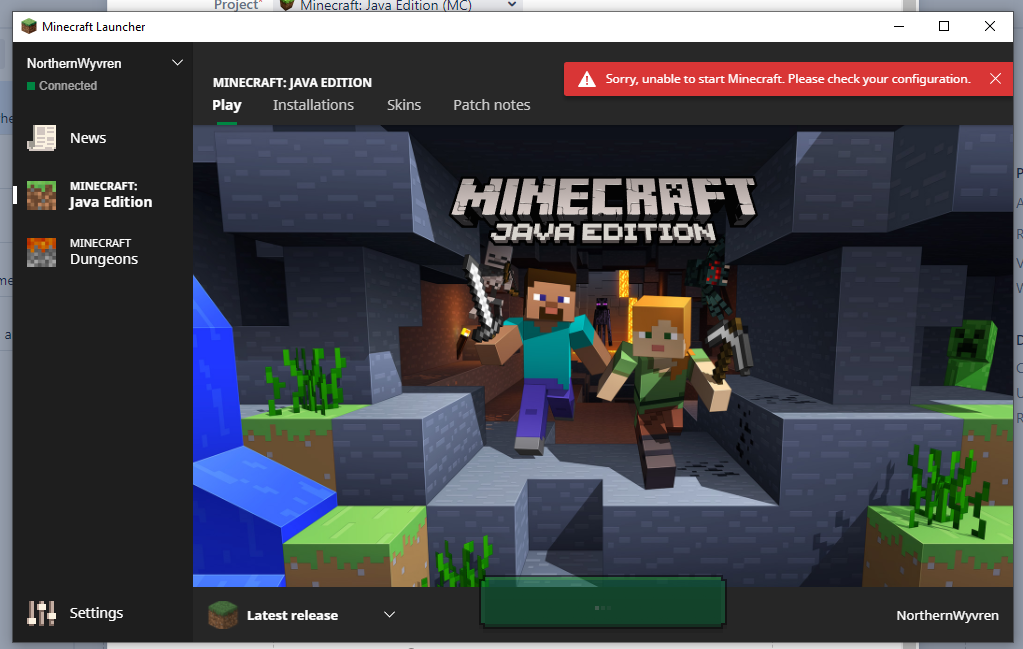The width and height of the screenshot is (1023, 649).
Task: Open Minecraft Dungeons sidebar icon
Action: [42, 251]
